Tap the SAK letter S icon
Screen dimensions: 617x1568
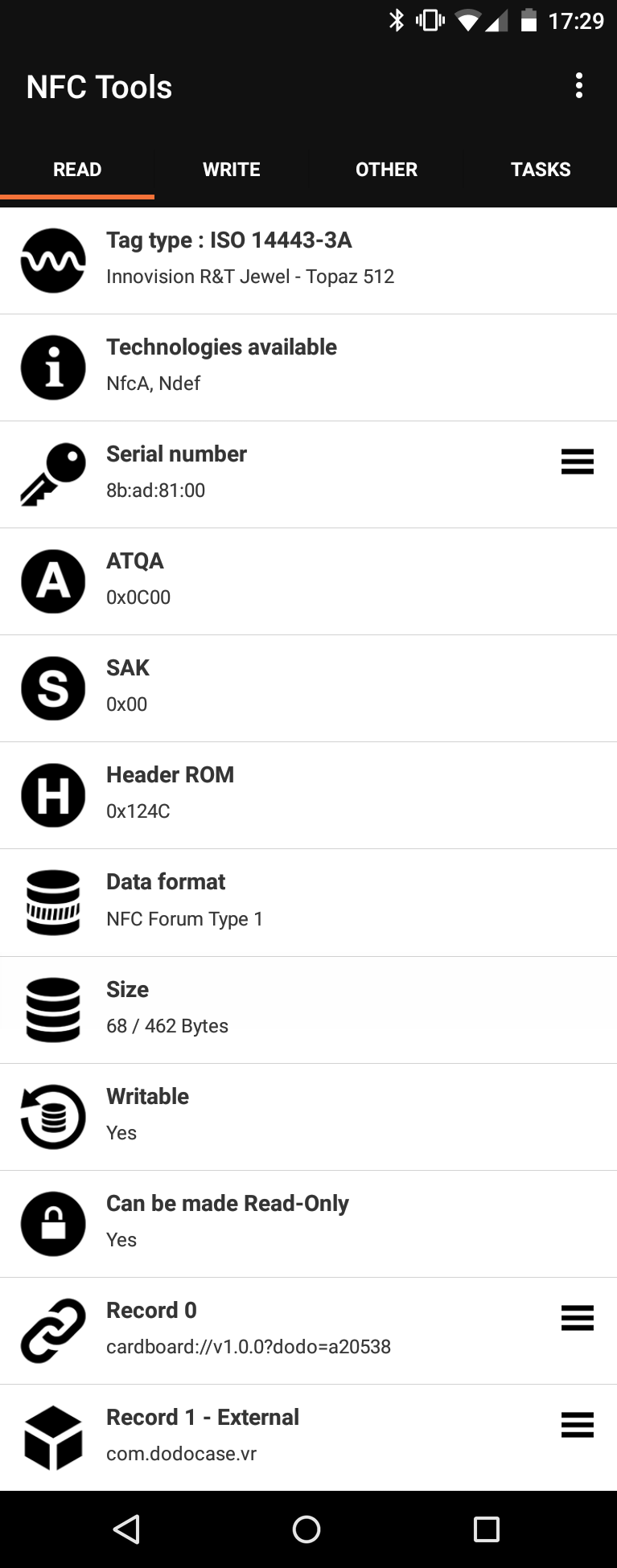coord(53,688)
